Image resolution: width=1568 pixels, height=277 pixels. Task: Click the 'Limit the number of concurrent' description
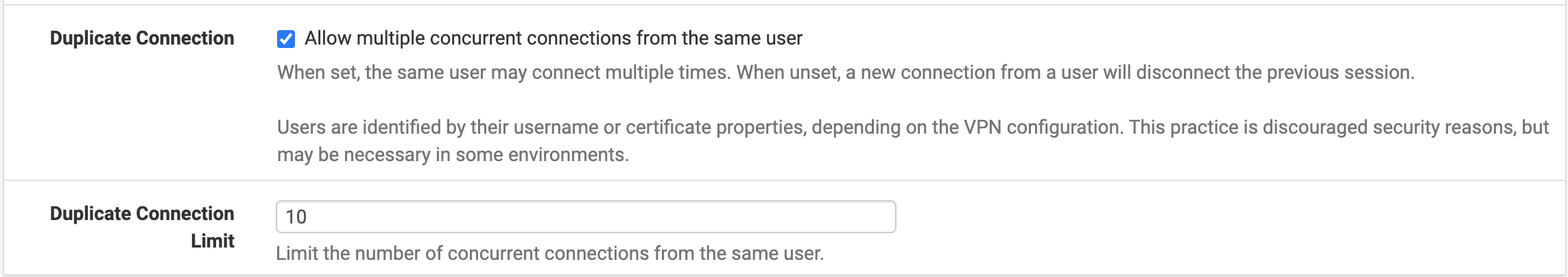pyautogui.click(x=549, y=254)
